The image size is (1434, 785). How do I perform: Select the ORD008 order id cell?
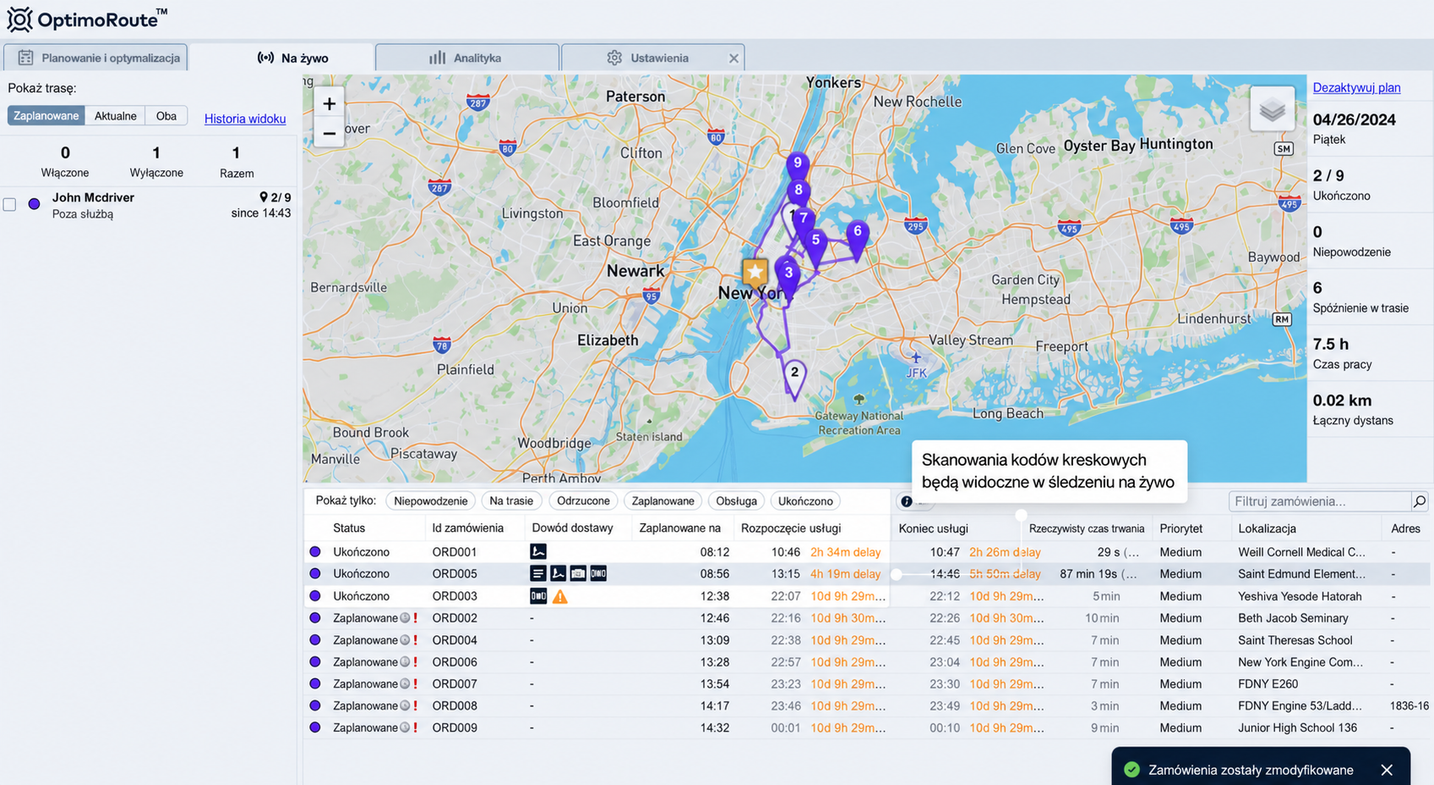(455, 706)
